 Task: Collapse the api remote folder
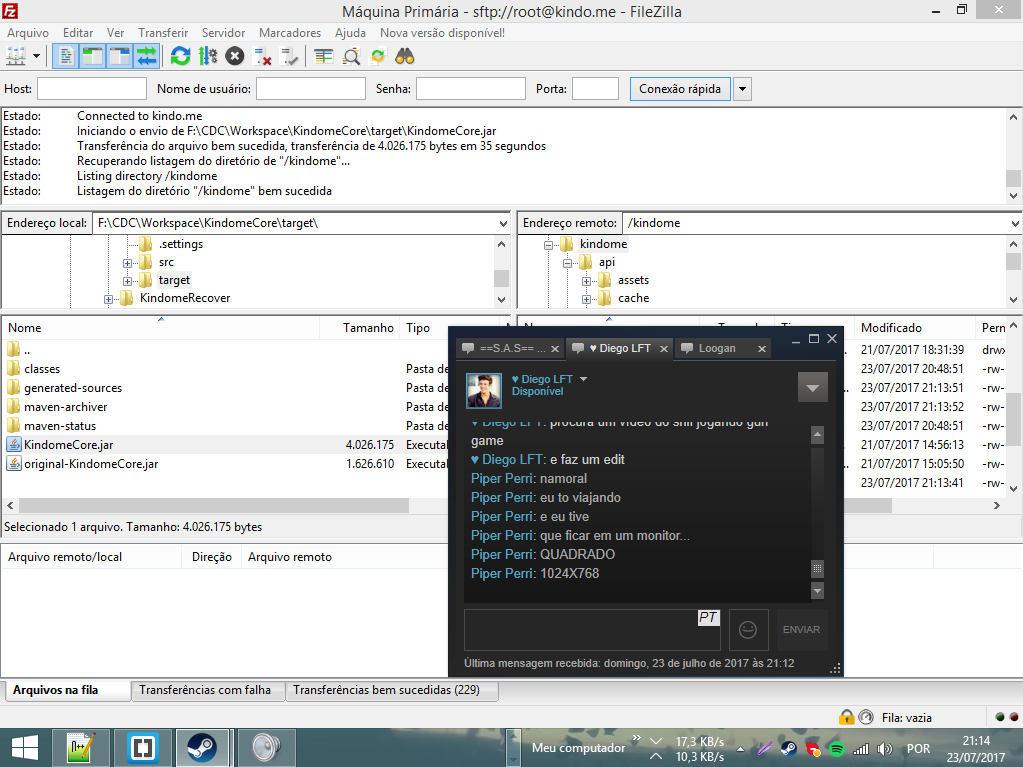tap(568, 263)
